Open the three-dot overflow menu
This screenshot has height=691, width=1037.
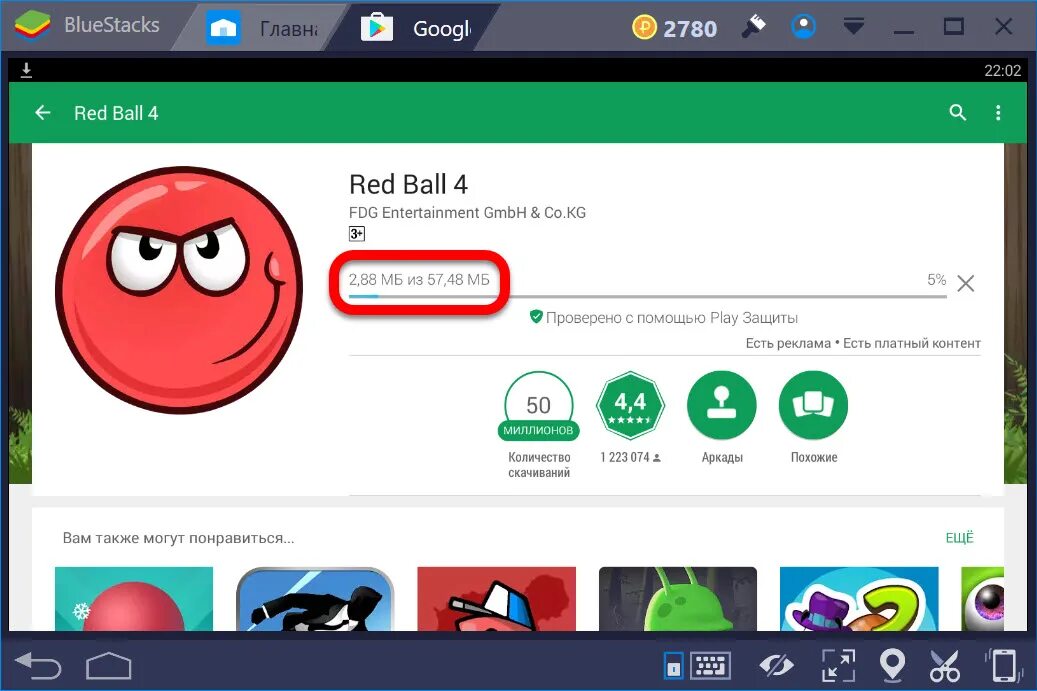[998, 113]
